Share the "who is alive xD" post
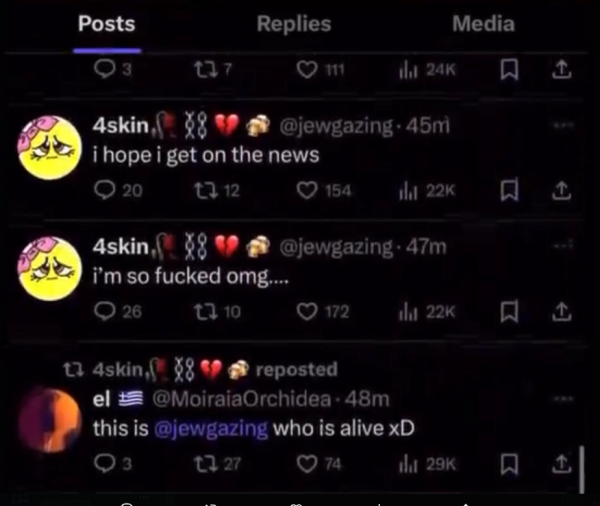600x506 pixels. (x=561, y=463)
